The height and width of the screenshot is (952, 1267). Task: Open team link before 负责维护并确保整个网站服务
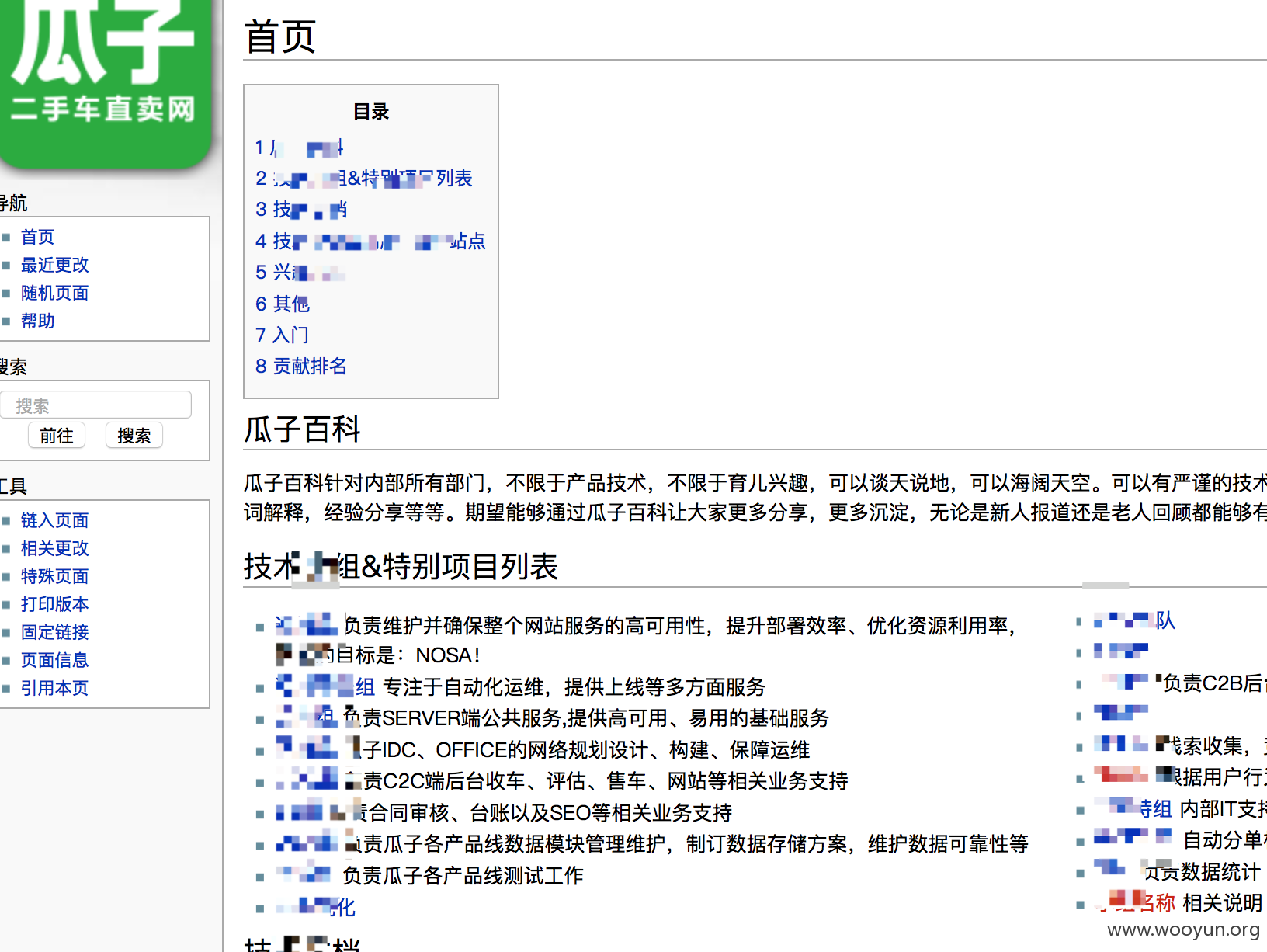pos(307,625)
